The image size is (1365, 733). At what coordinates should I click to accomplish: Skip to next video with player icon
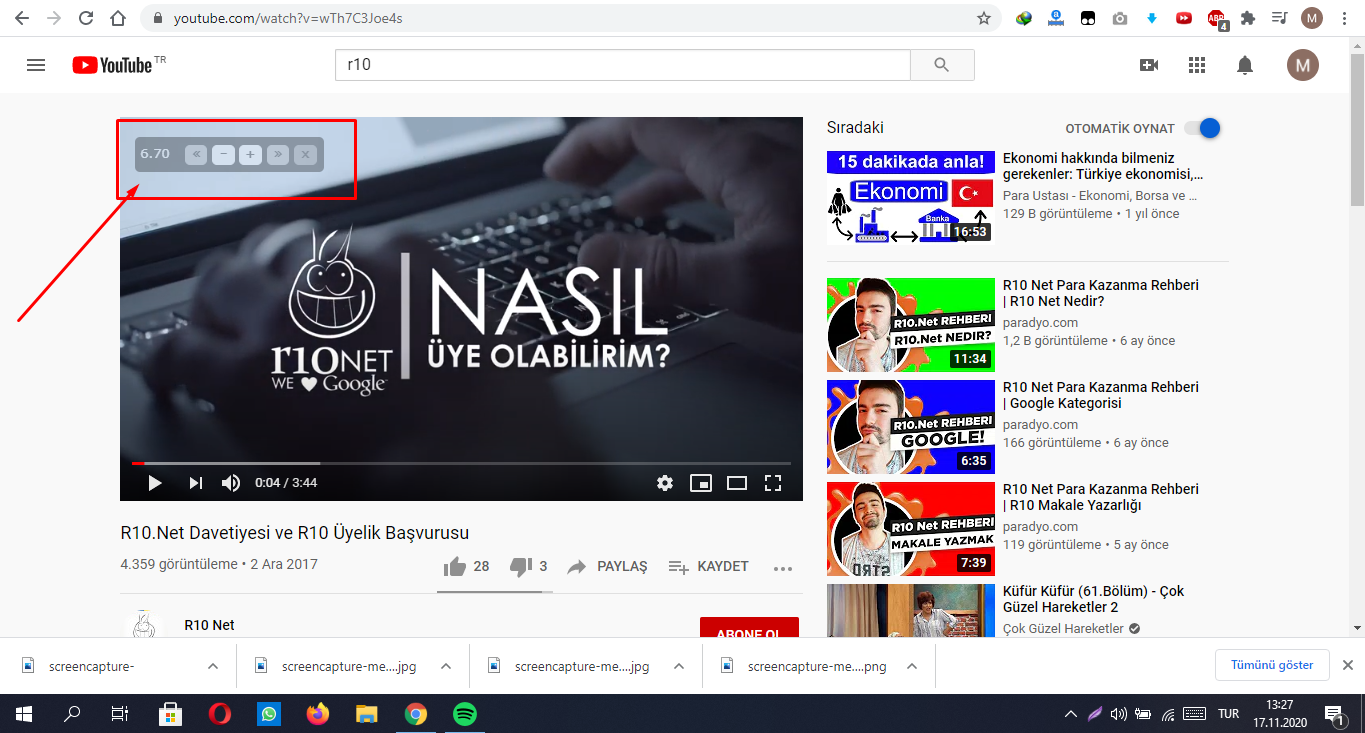point(195,483)
